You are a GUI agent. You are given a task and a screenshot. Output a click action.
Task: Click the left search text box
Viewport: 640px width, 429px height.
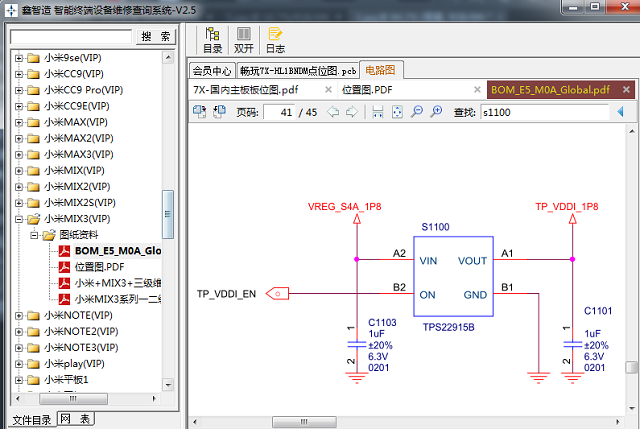(71, 37)
